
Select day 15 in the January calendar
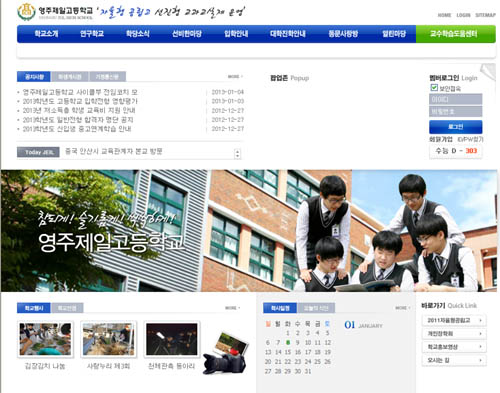click(288, 352)
